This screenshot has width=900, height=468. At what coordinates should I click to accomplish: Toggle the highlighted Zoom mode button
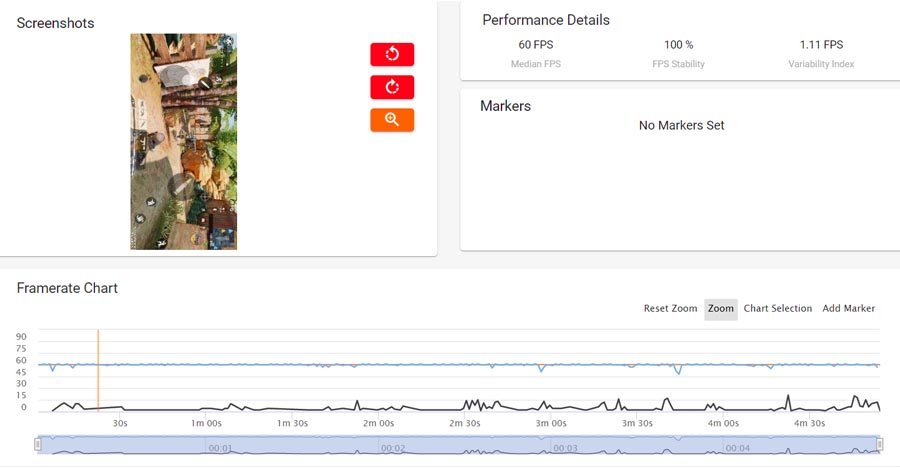pos(721,308)
